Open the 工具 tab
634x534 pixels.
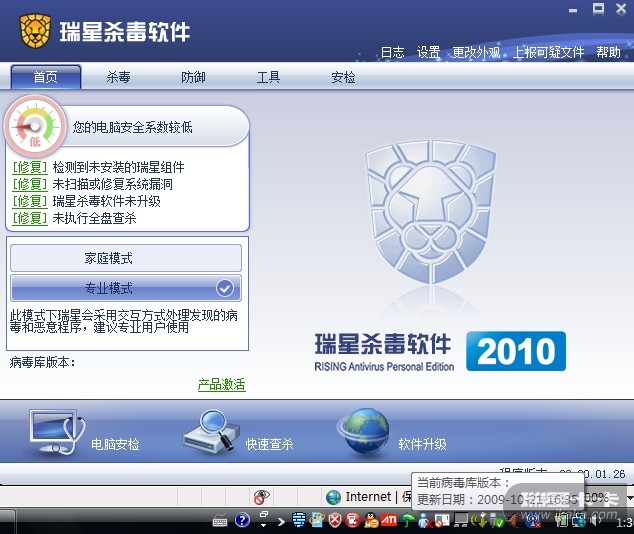268,77
